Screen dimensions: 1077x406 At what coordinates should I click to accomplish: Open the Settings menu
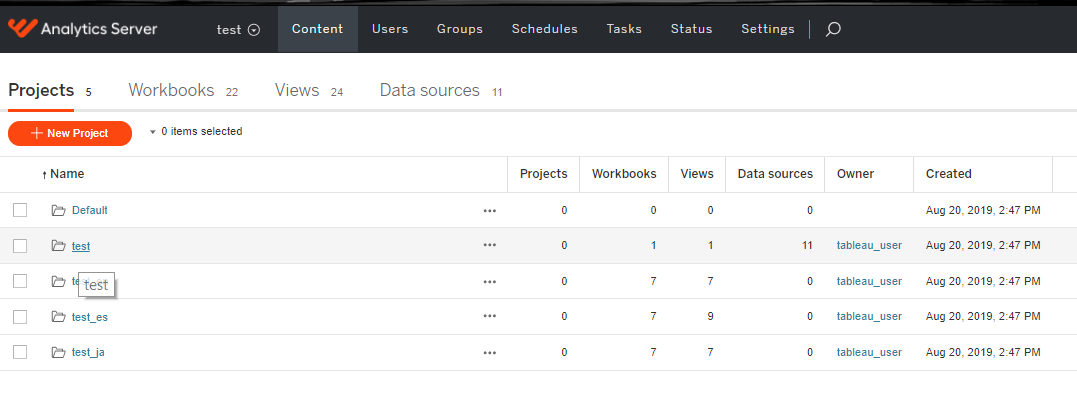[768, 29]
